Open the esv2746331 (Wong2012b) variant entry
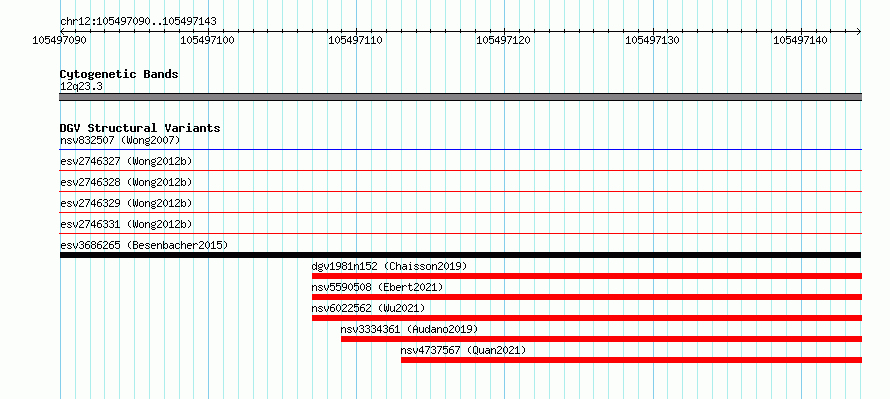The height and width of the screenshot is (399, 890). click(x=126, y=224)
